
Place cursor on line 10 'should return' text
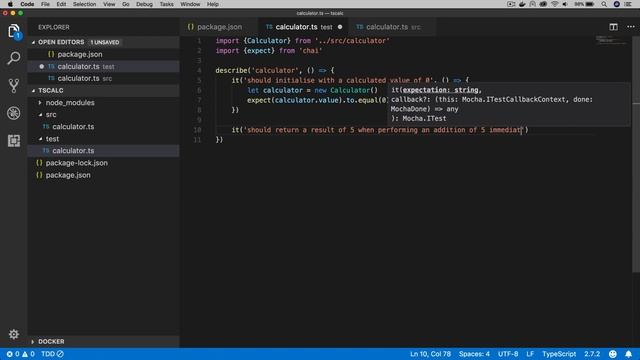click(273, 130)
